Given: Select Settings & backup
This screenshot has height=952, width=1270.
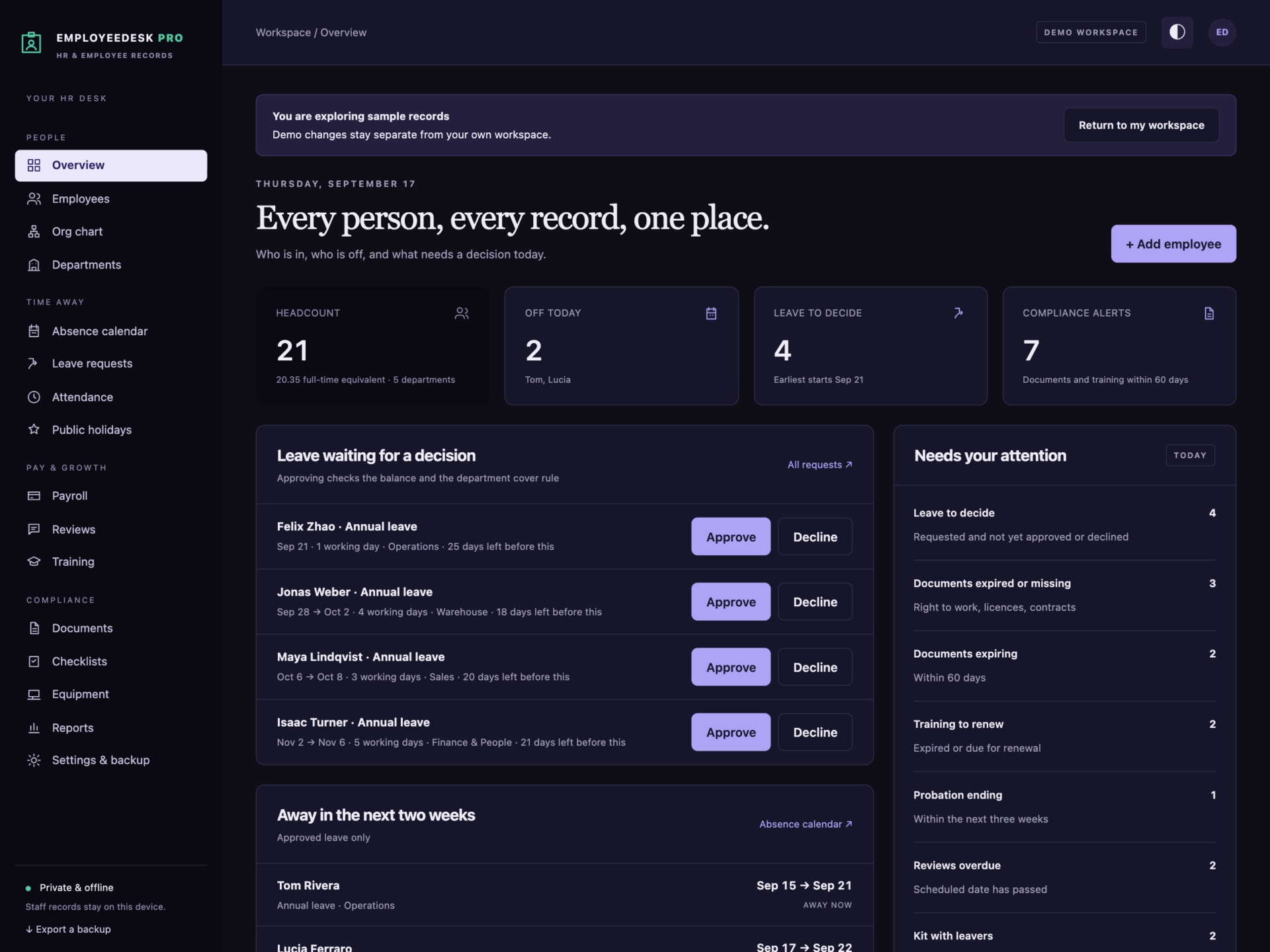Looking at the screenshot, I should [110, 760].
